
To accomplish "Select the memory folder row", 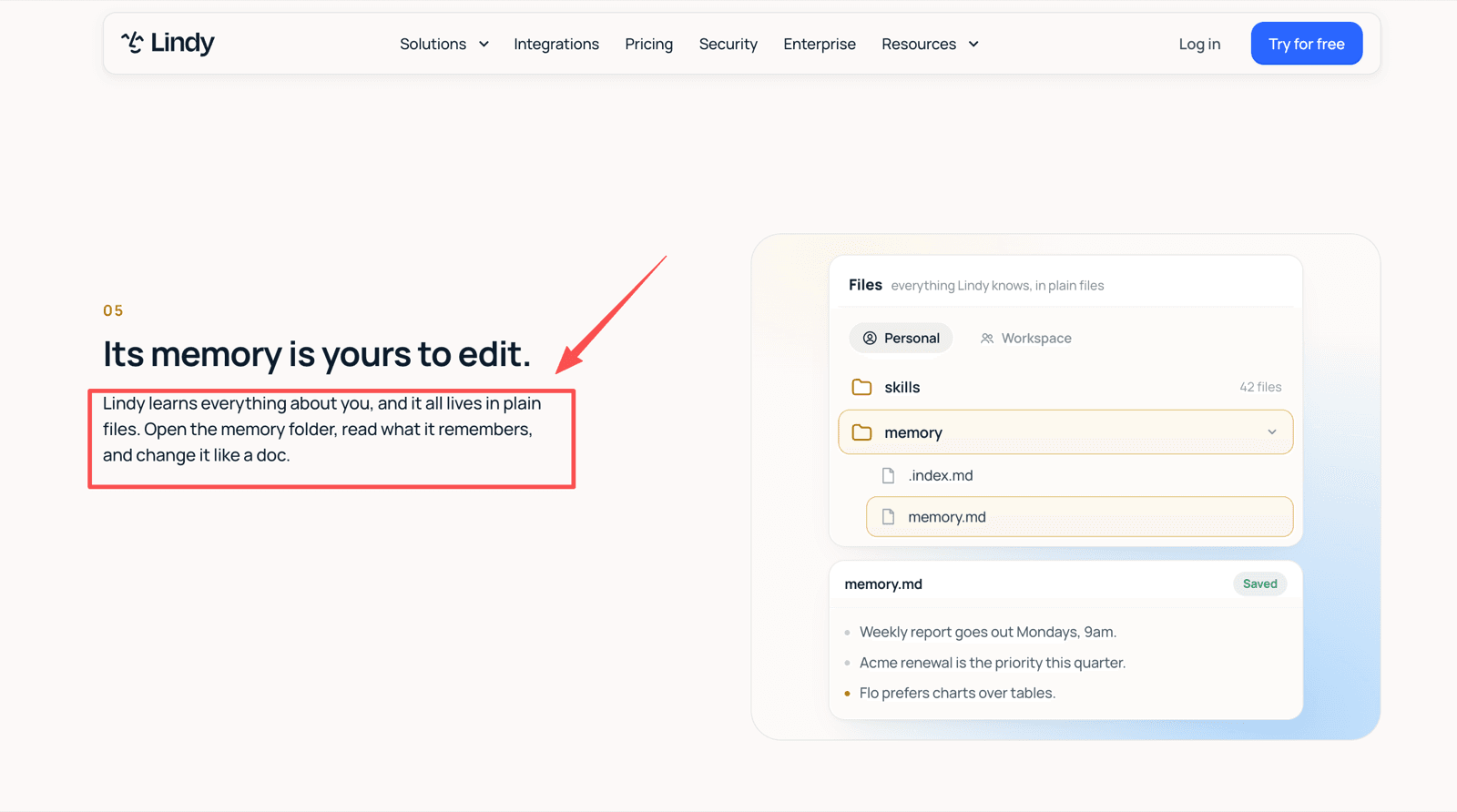I will [1065, 432].
